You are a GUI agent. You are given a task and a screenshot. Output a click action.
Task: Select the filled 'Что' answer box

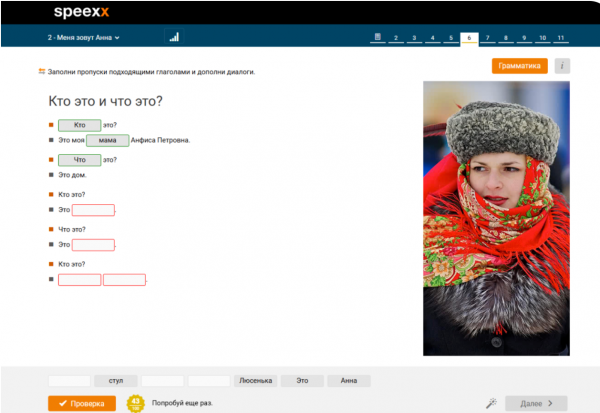click(x=80, y=160)
